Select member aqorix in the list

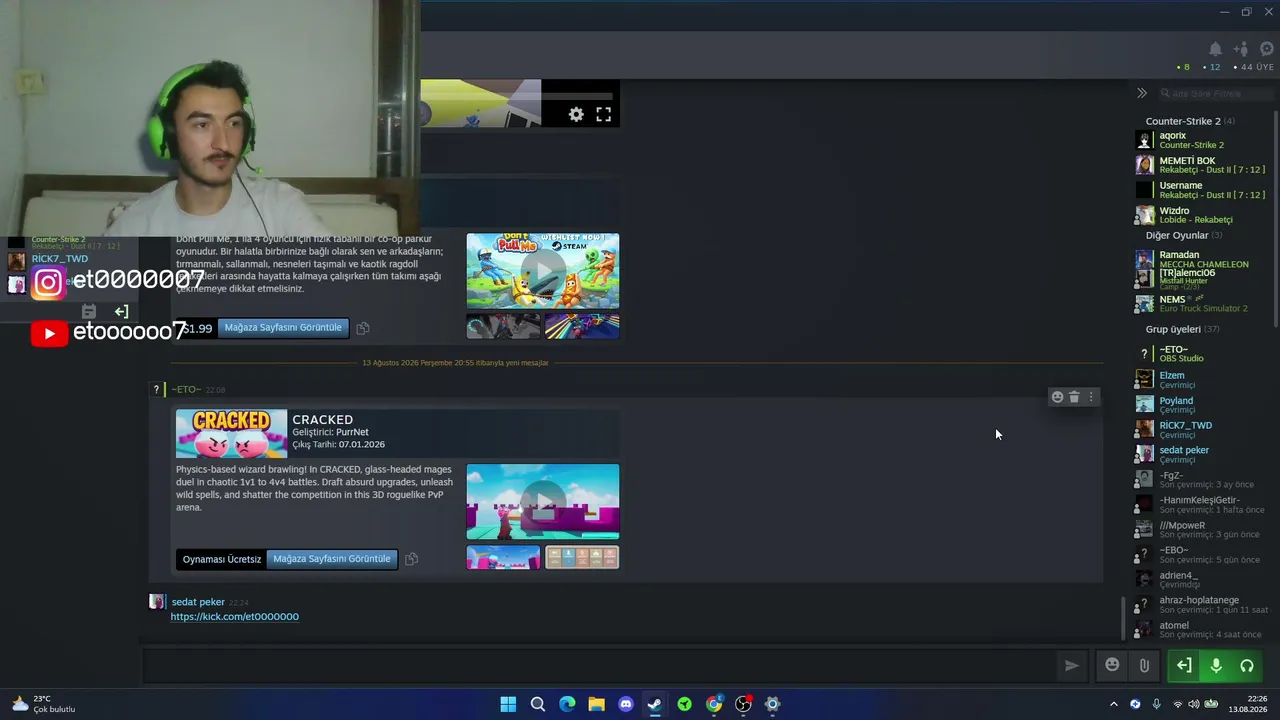[1204, 140]
